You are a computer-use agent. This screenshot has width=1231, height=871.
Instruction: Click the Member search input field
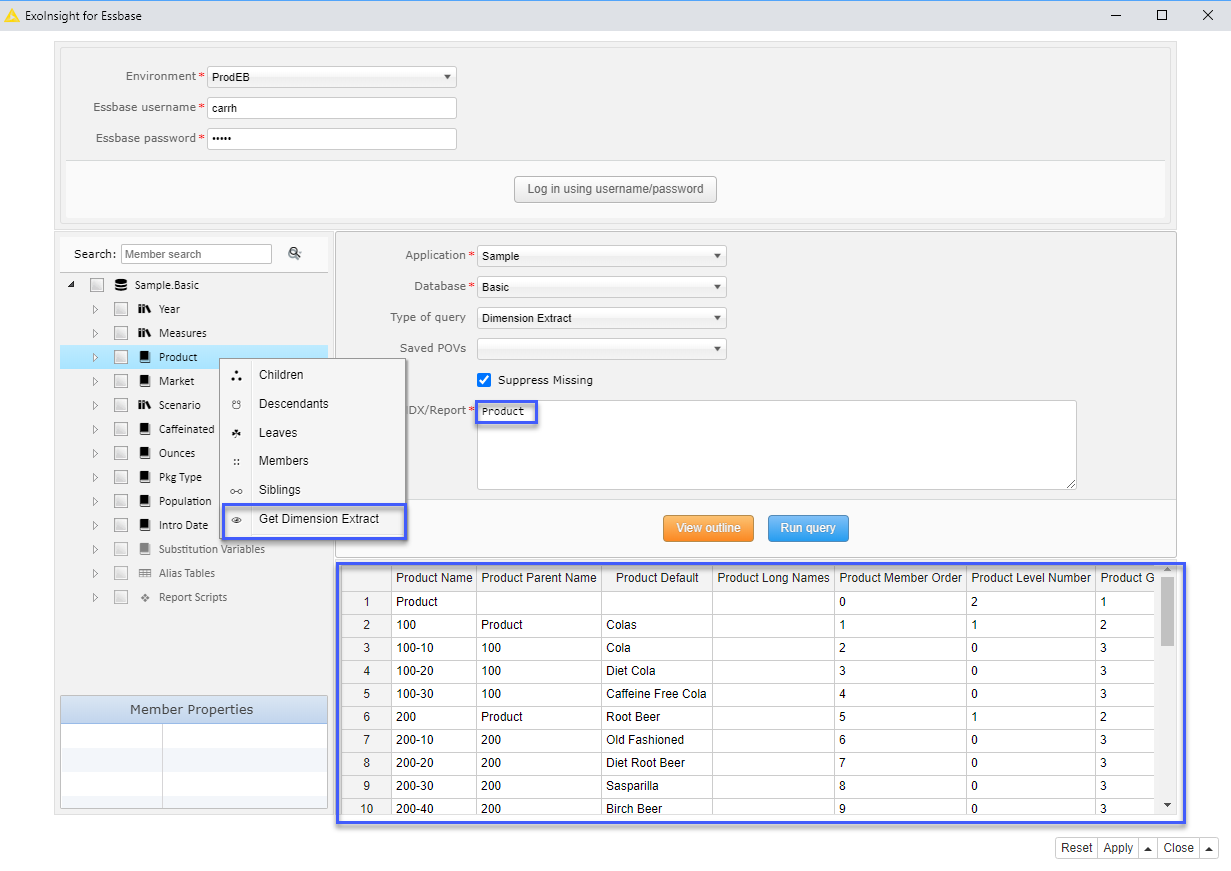click(x=196, y=254)
